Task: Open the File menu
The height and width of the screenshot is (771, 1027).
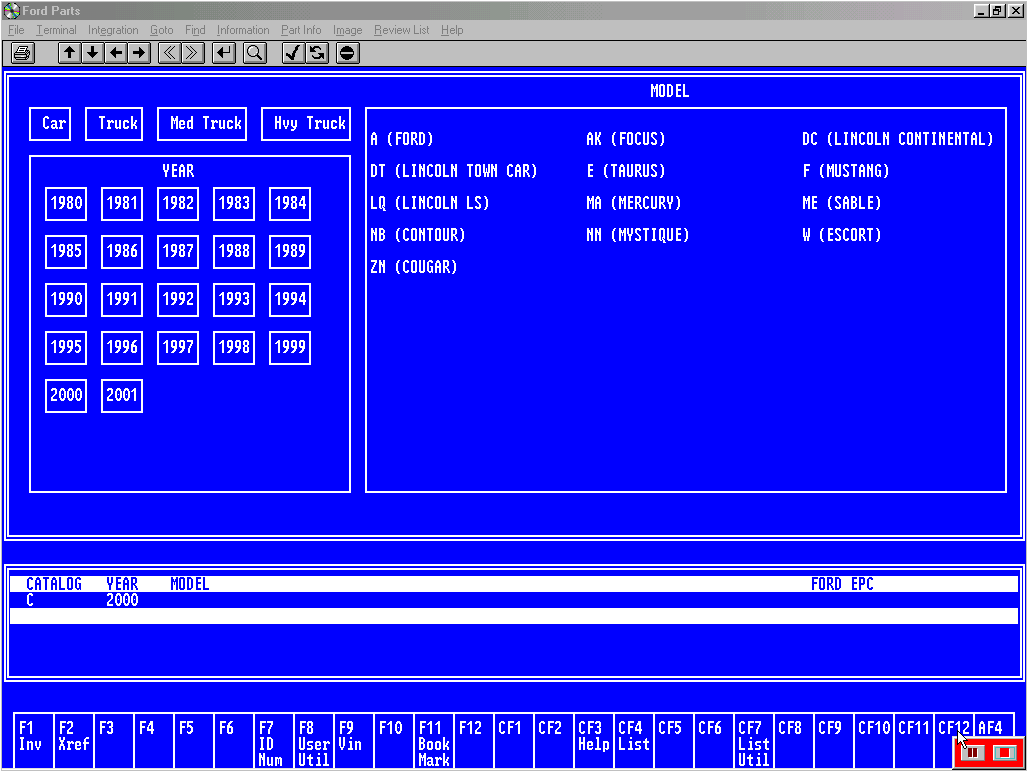Action: pyautogui.click(x=16, y=30)
